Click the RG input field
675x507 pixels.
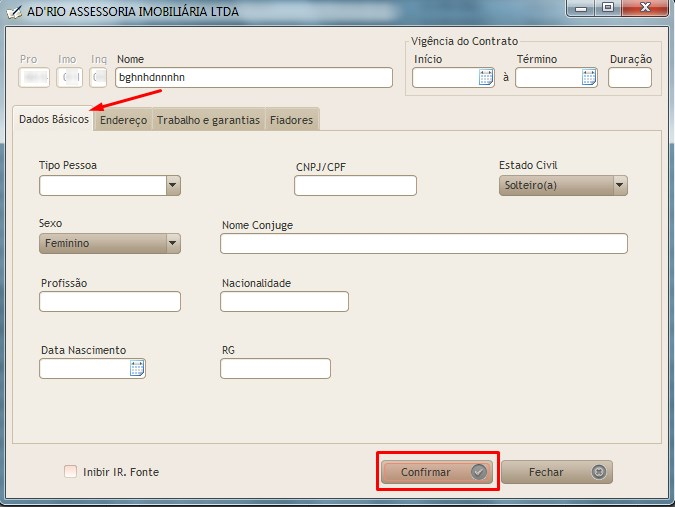[276, 368]
